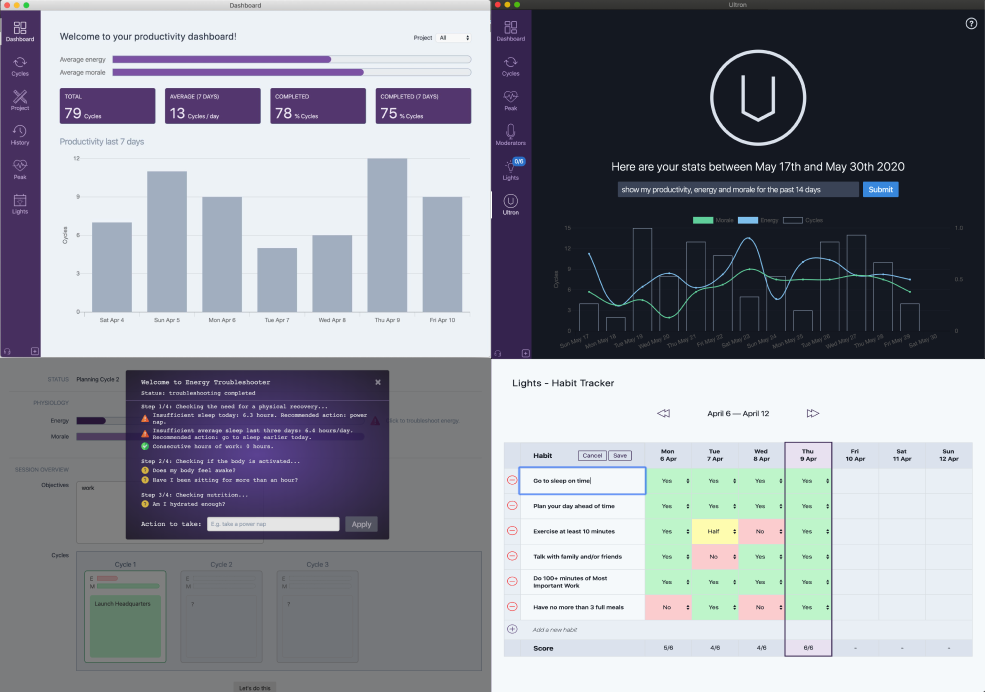The image size is (985, 692).
Task: Click the plus icon to add a habit
Action: [x=512, y=629]
